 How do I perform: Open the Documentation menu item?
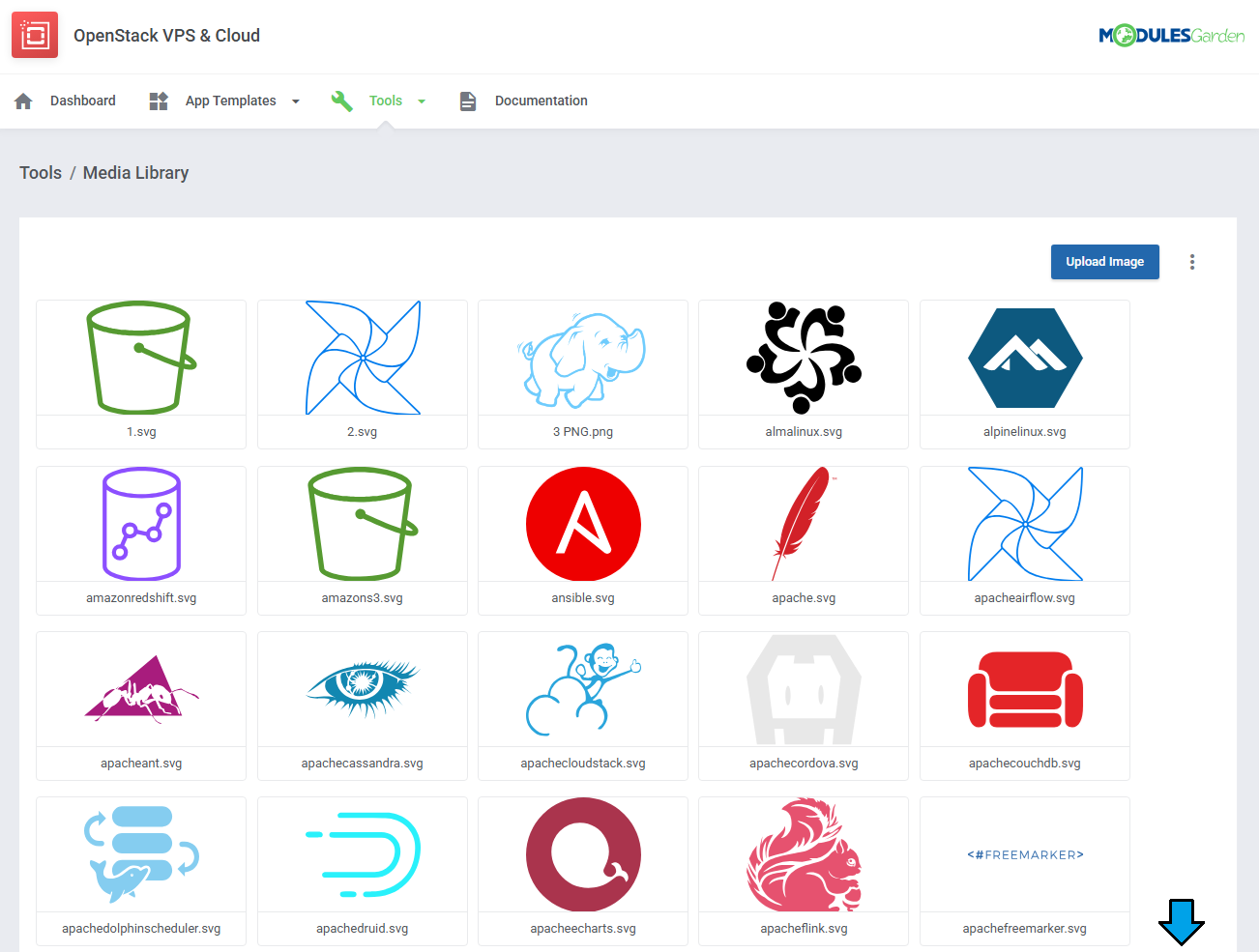pyautogui.click(x=541, y=101)
